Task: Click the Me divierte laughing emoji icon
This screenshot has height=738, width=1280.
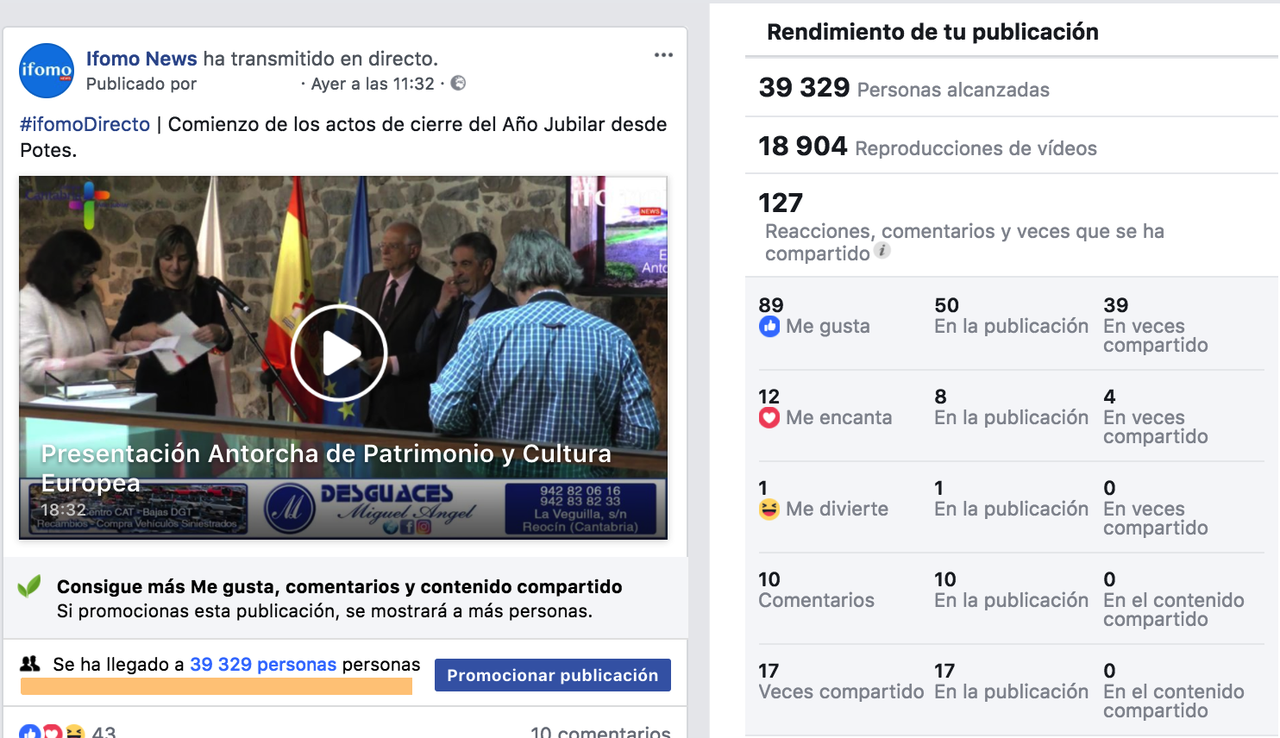Action: tap(769, 509)
